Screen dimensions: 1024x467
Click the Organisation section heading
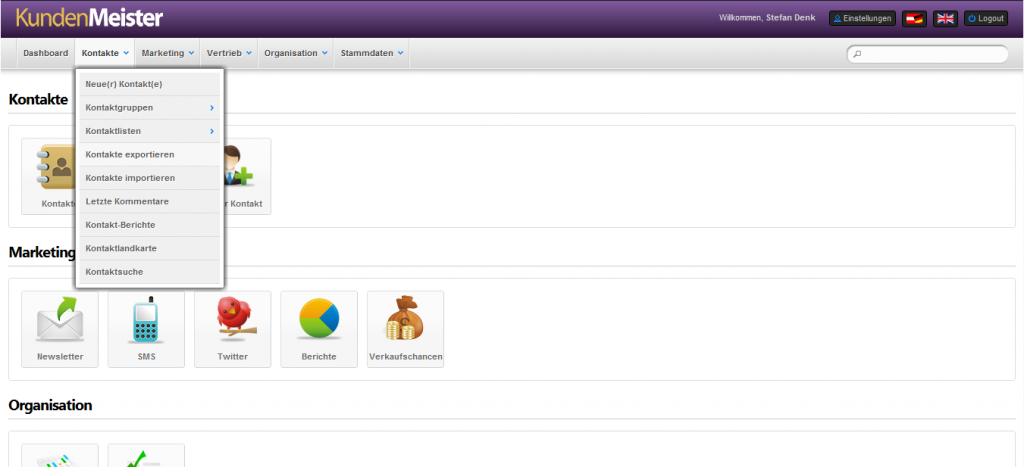[x=50, y=405]
